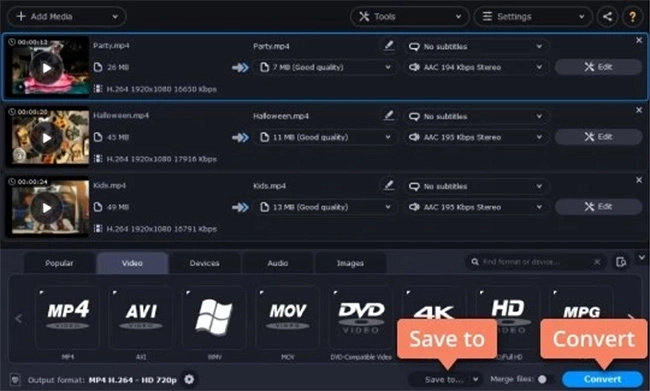Switch to the Devices tab

204,263
